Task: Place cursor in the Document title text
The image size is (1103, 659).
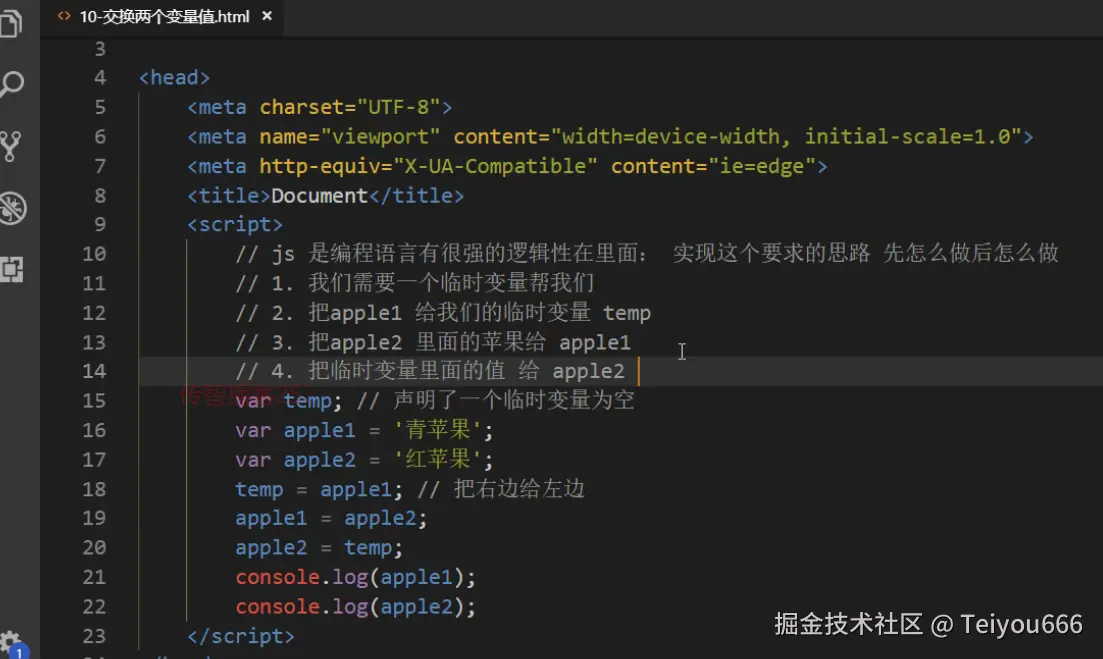Action: pos(320,196)
